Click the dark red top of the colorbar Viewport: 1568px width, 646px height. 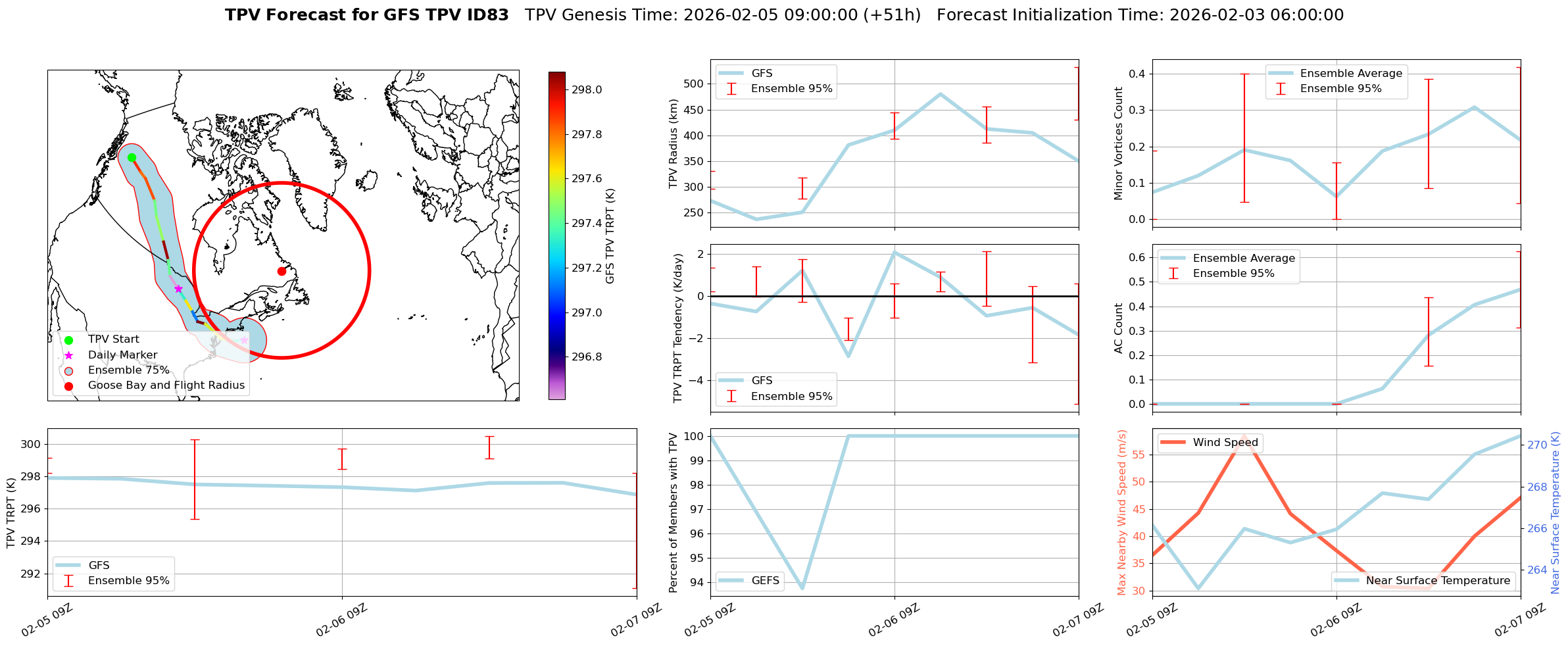click(556, 75)
